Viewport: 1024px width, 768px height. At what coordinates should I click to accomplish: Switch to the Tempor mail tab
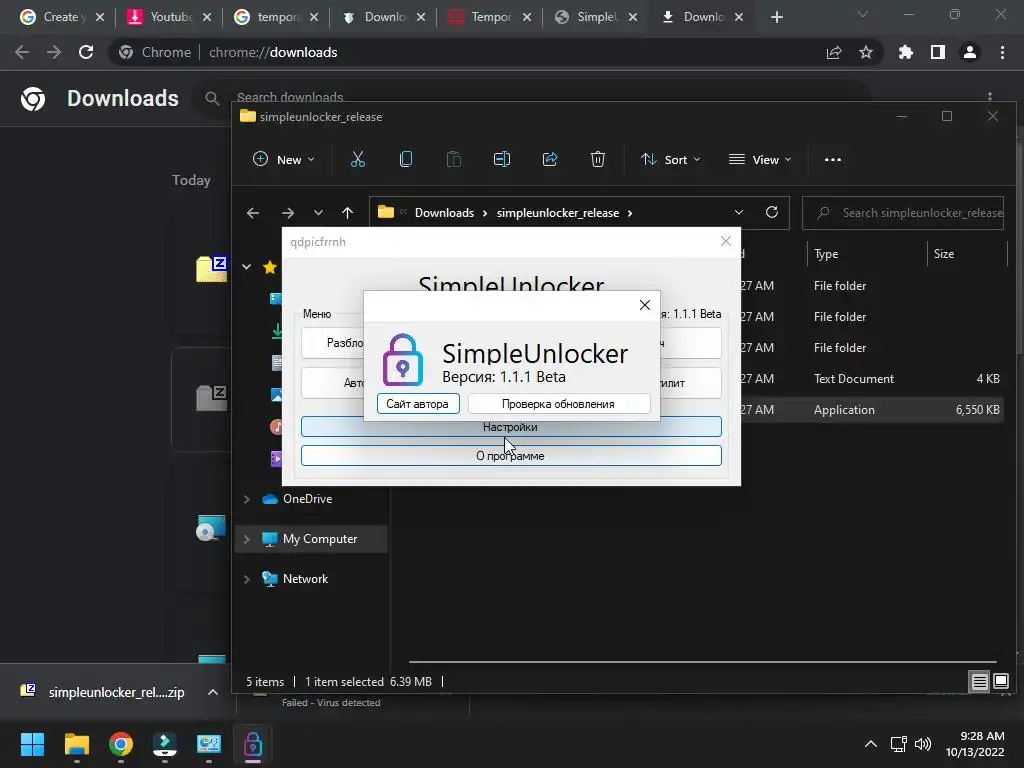tap(488, 17)
